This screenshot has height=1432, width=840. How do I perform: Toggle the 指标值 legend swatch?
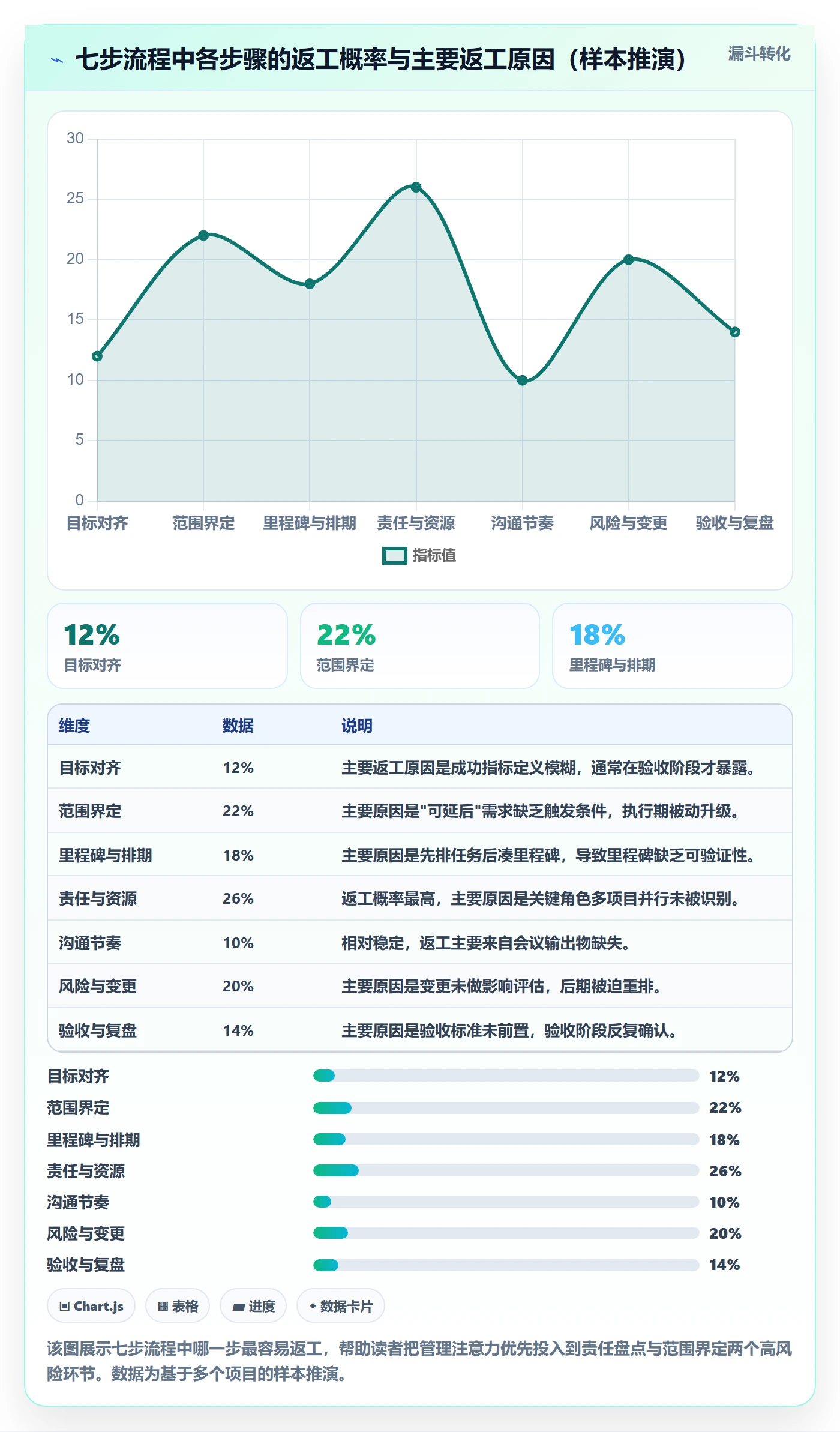coord(395,556)
